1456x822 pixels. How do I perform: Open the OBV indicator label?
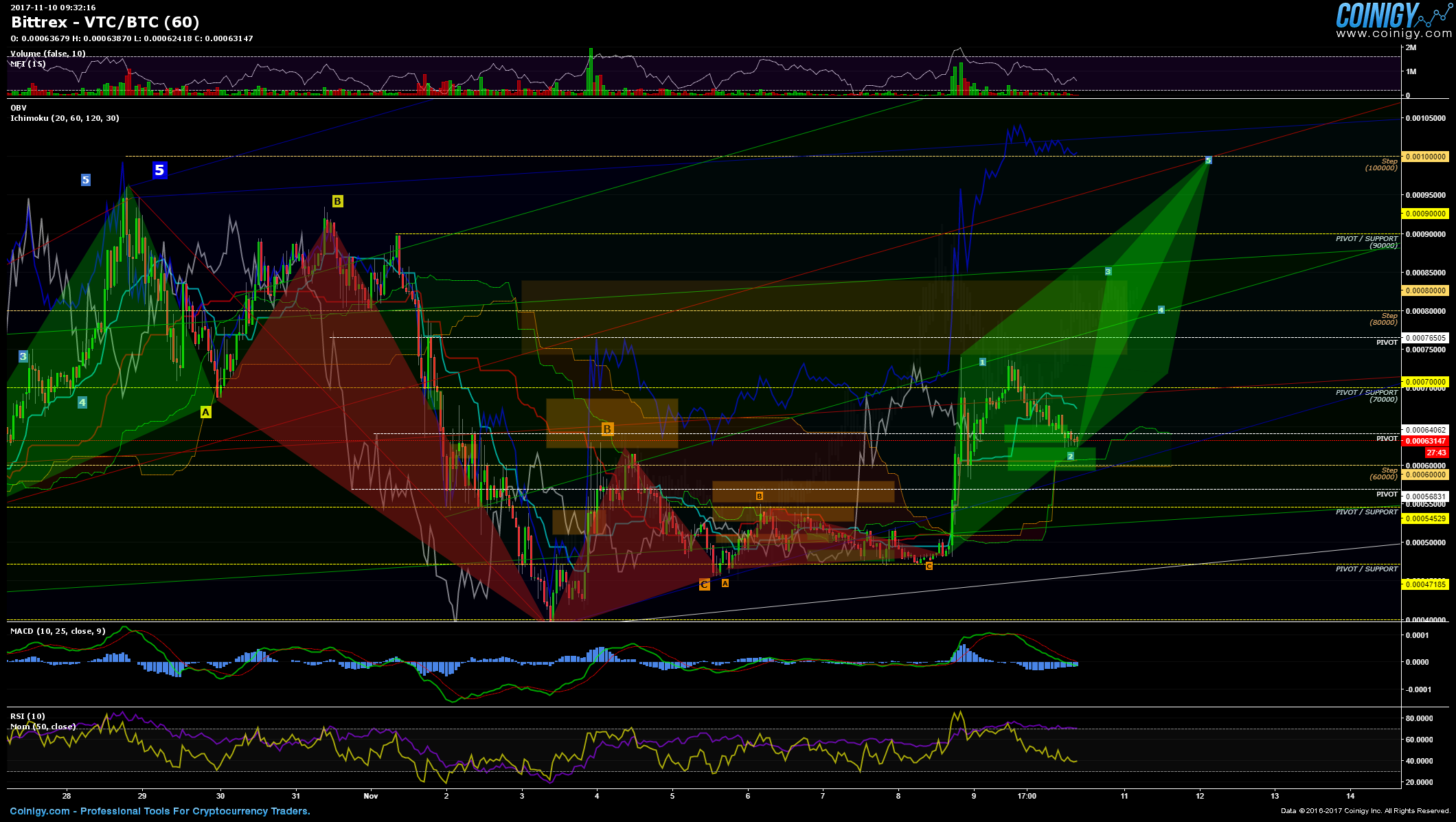click(x=19, y=109)
